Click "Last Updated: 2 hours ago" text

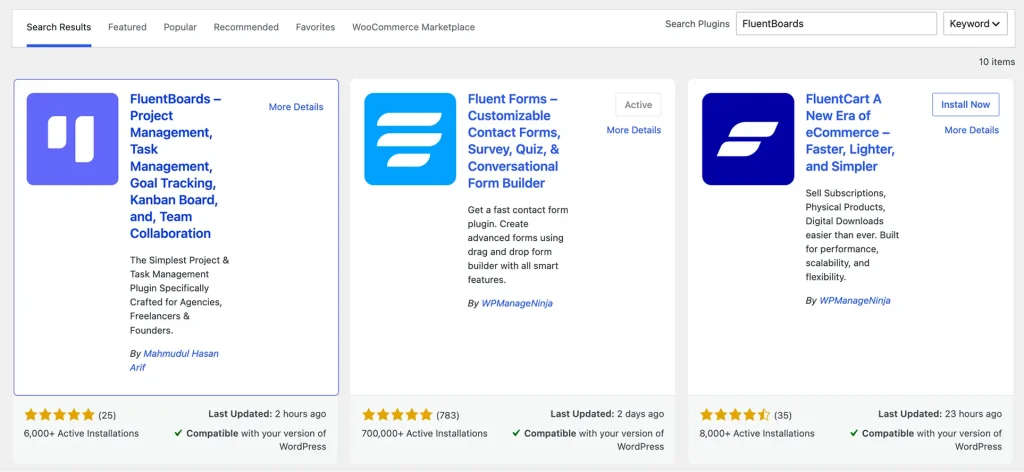(x=267, y=414)
